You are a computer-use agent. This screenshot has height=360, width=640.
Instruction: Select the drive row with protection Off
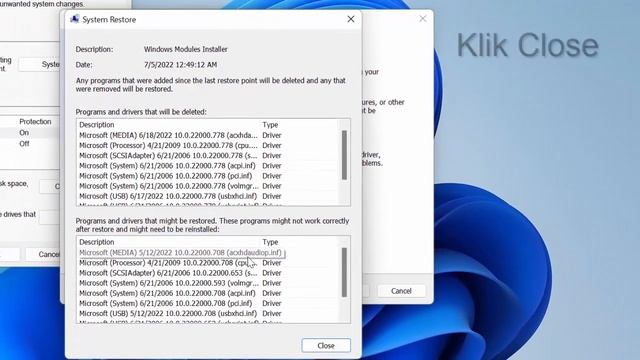29,144
